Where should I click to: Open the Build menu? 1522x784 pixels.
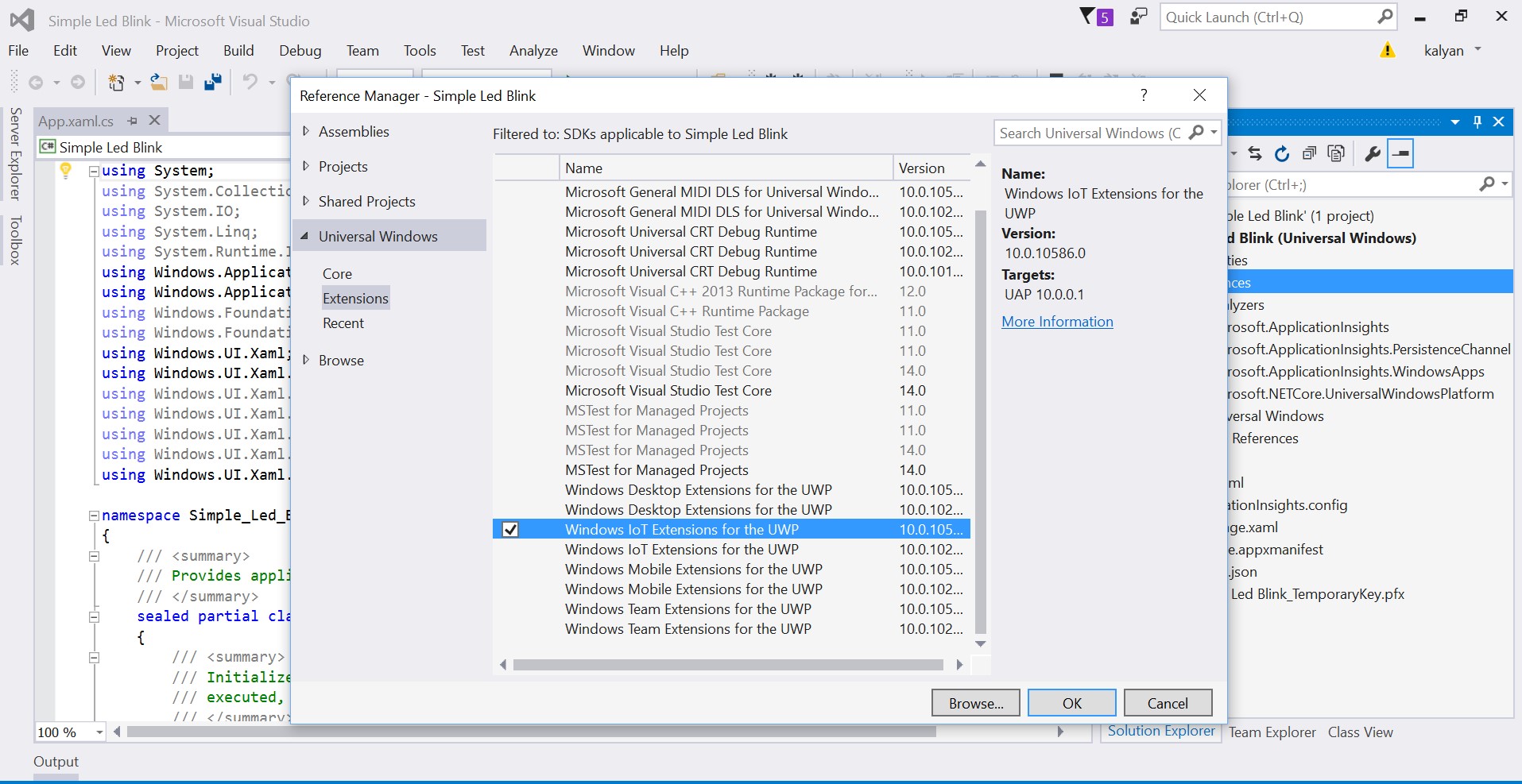(x=238, y=50)
